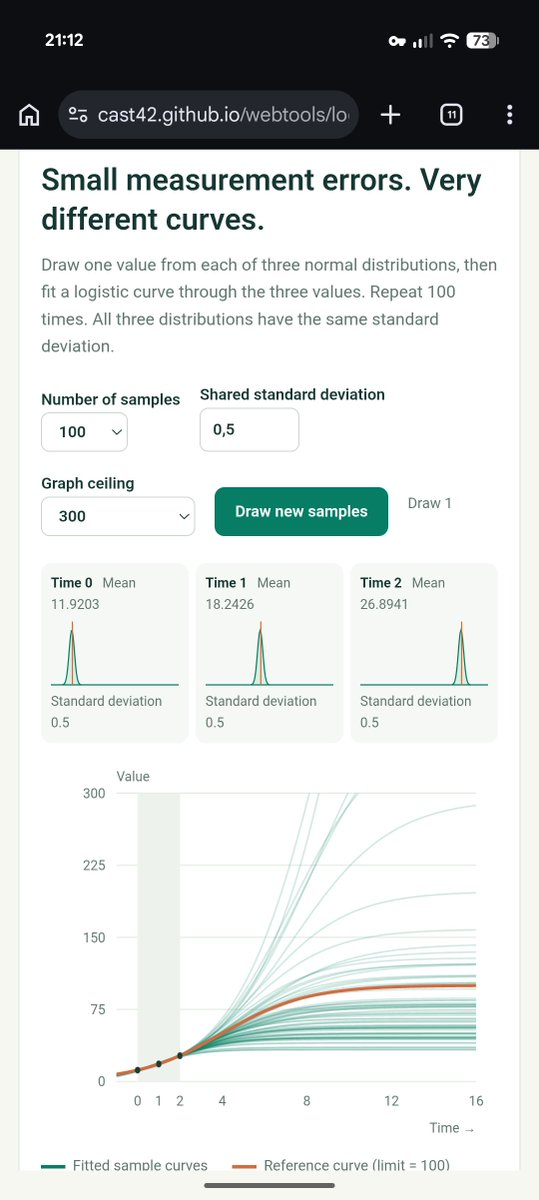Focus the Shared standard deviation field

(249, 430)
